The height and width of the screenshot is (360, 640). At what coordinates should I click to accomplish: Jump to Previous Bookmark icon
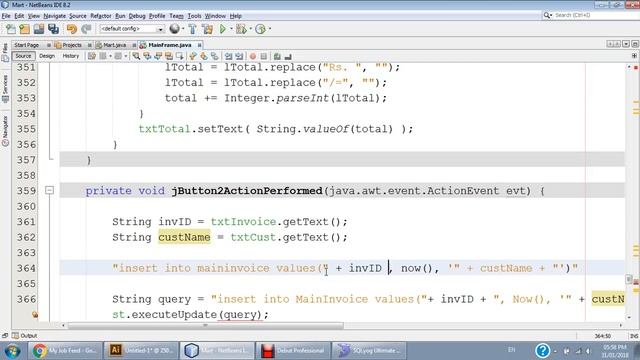193,56
